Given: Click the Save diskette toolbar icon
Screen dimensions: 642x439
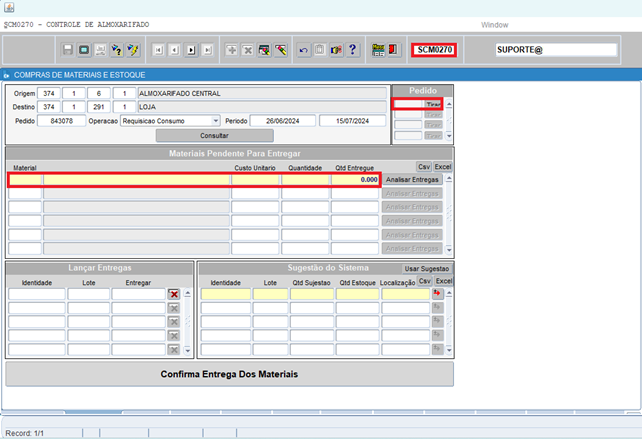Looking at the screenshot, I should (68, 50).
